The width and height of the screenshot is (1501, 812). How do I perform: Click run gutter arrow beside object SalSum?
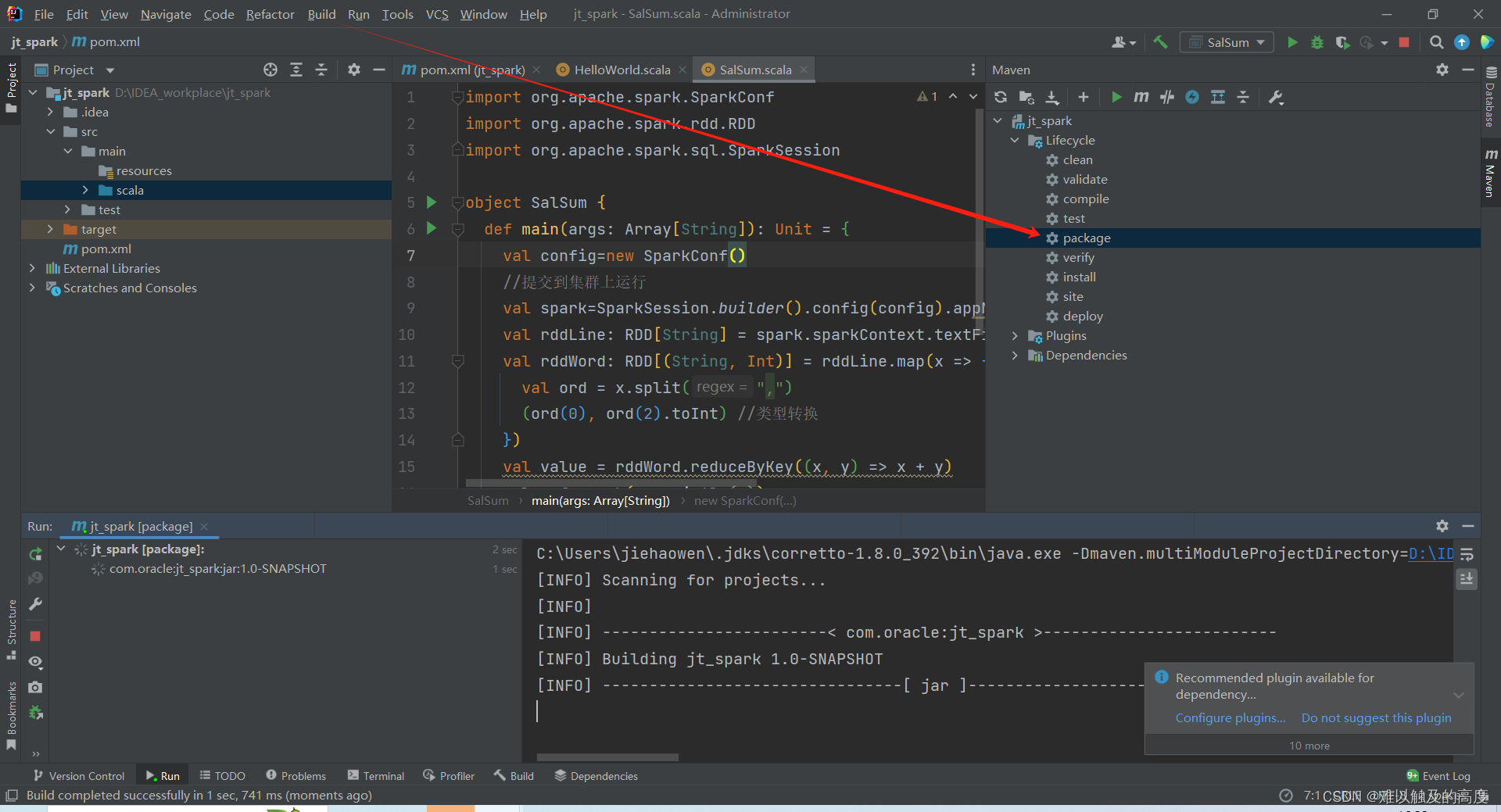(431, 202)
